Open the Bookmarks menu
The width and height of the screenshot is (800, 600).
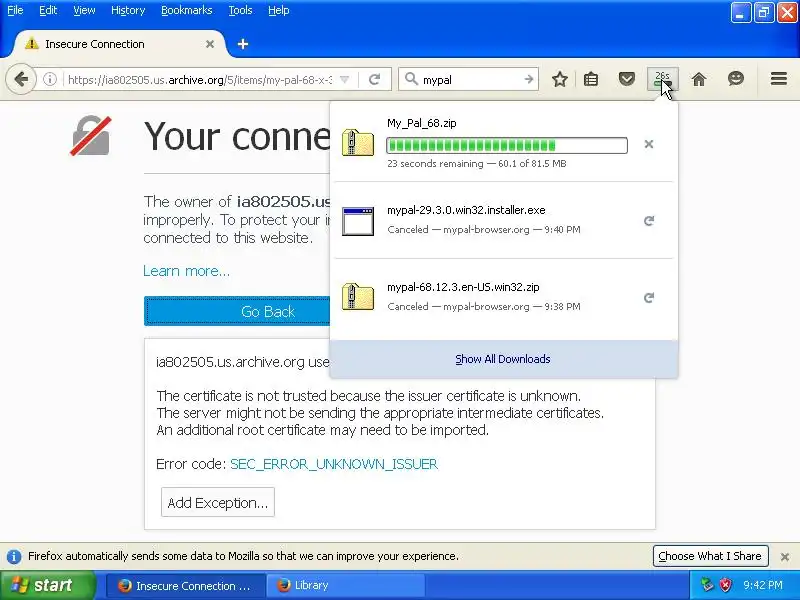tap(187, 10)
